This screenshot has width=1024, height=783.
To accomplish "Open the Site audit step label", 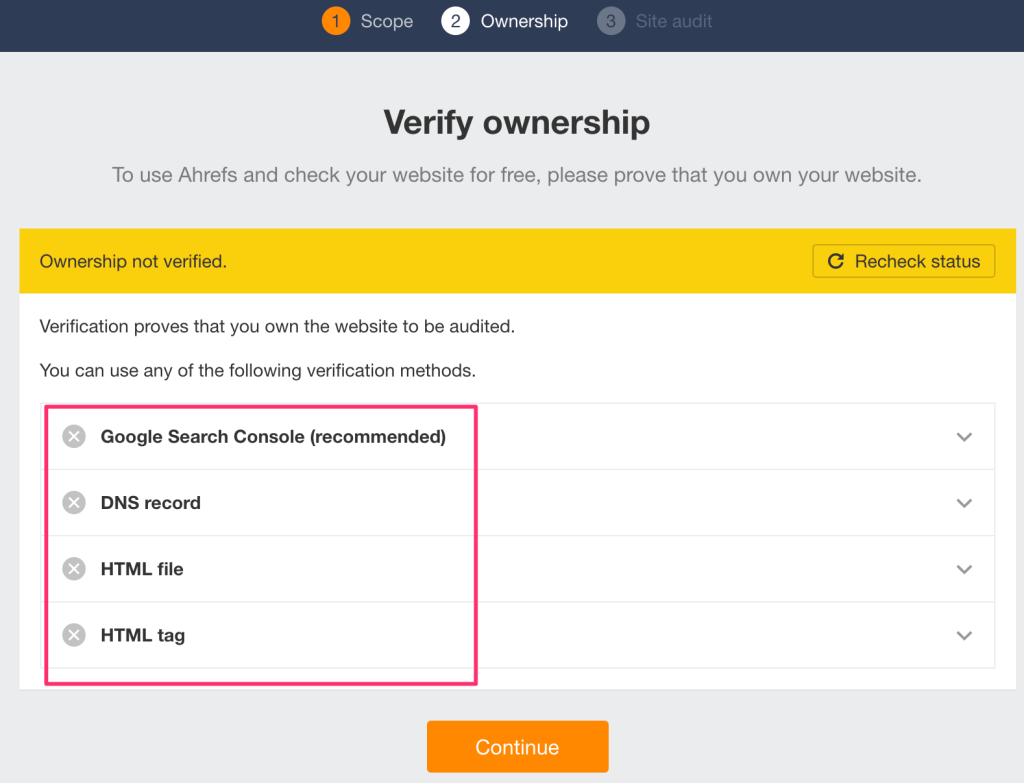I will [x=673, y=21].
